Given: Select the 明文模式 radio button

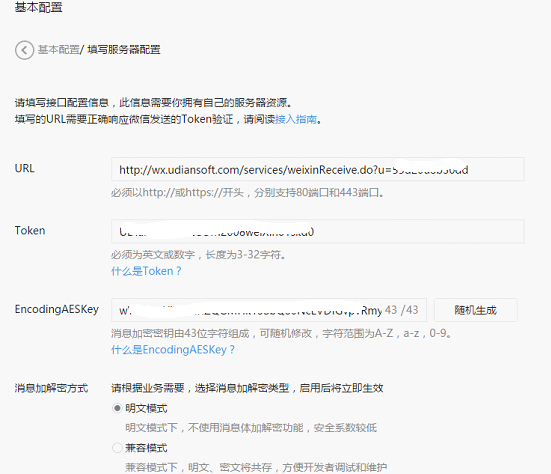Looking at the screenshot, I should click(x=117, y=408).
